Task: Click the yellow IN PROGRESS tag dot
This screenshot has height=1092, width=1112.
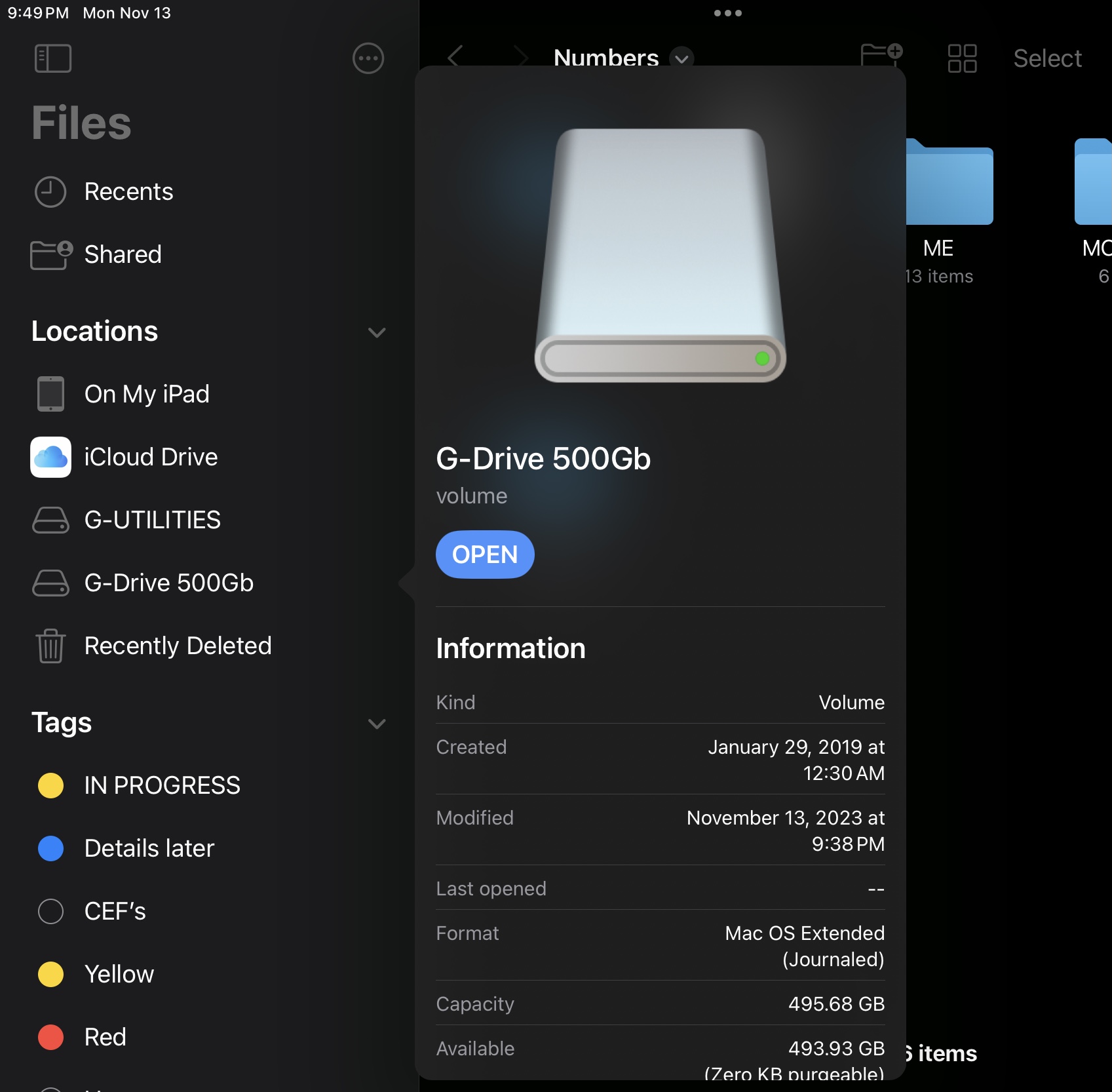Action: [50, 785]
